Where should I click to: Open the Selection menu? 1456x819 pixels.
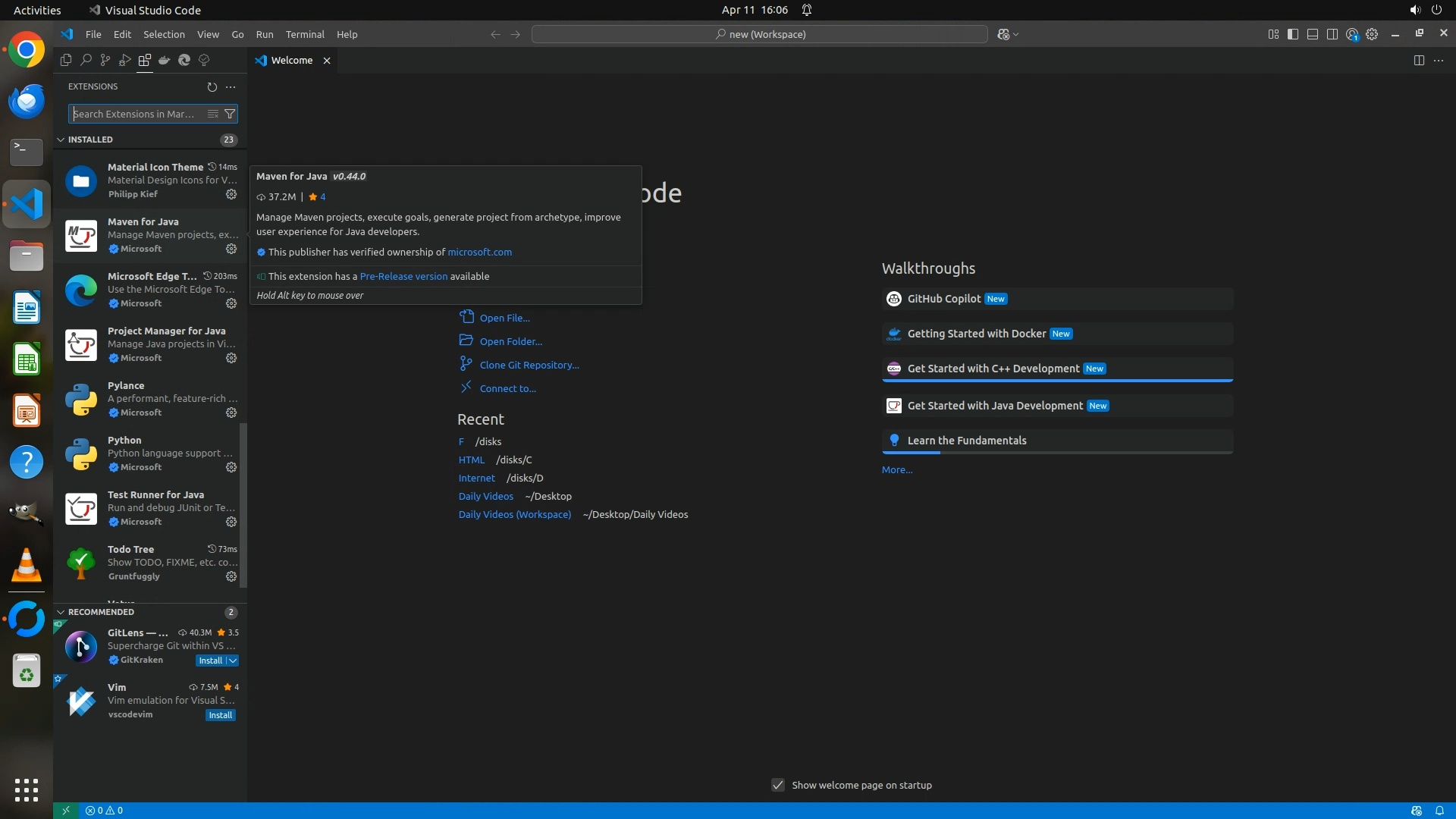(164, 34)
